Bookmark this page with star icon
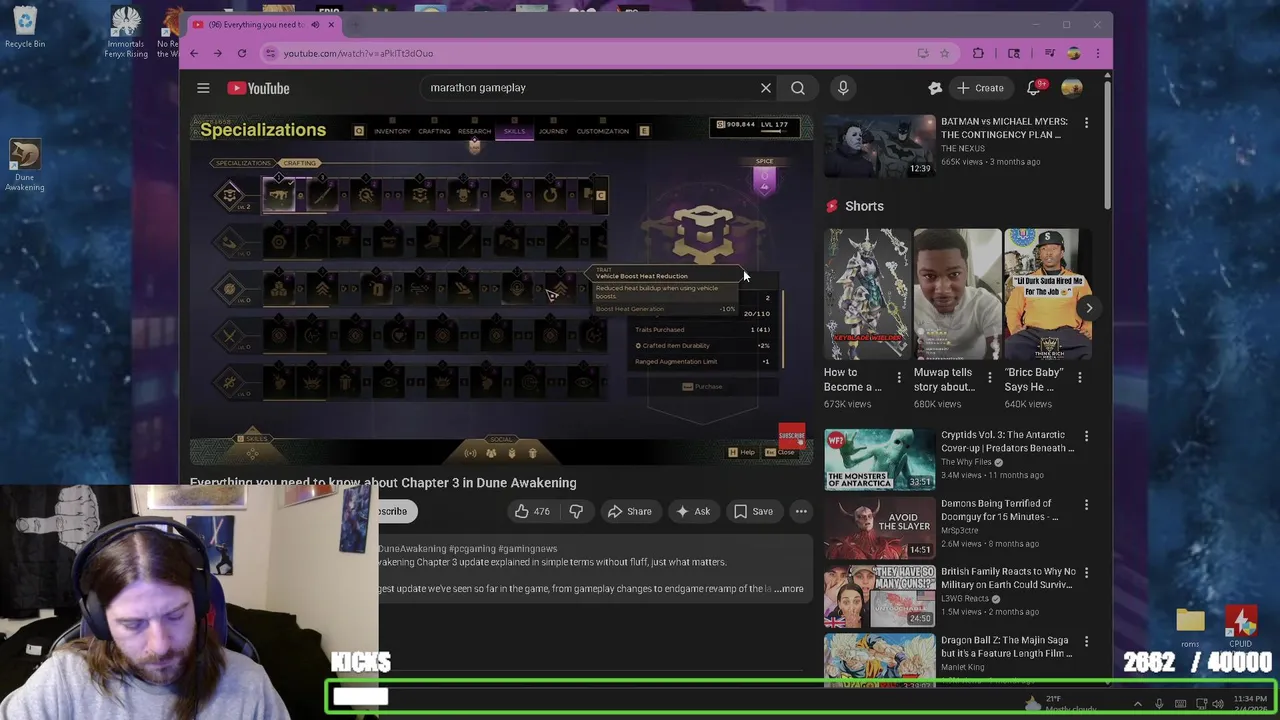The height and width of the screenshot is (720, 1280). [x=946, y=53]
